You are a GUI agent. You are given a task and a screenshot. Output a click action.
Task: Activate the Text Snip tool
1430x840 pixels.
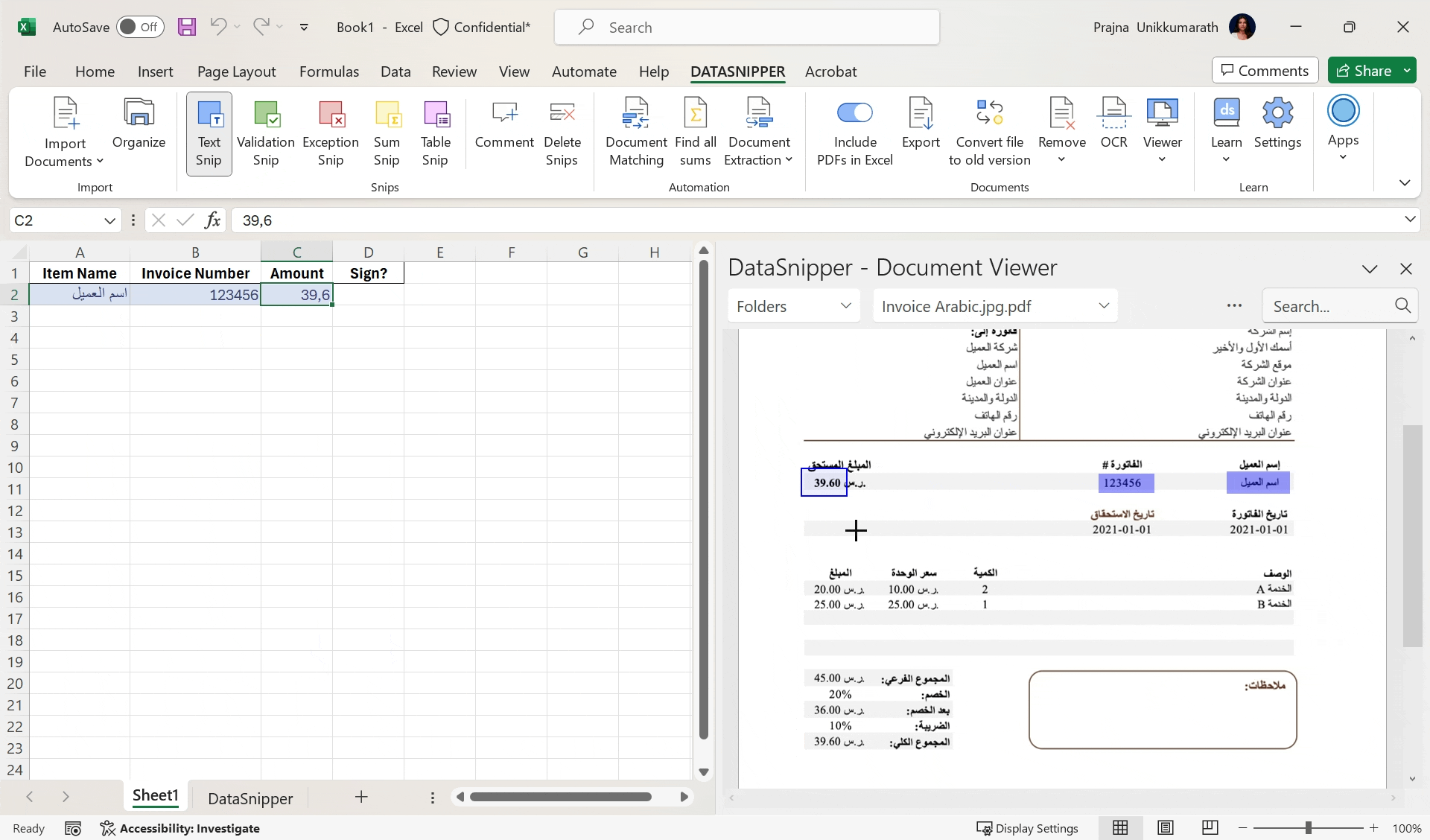[209, 133]
